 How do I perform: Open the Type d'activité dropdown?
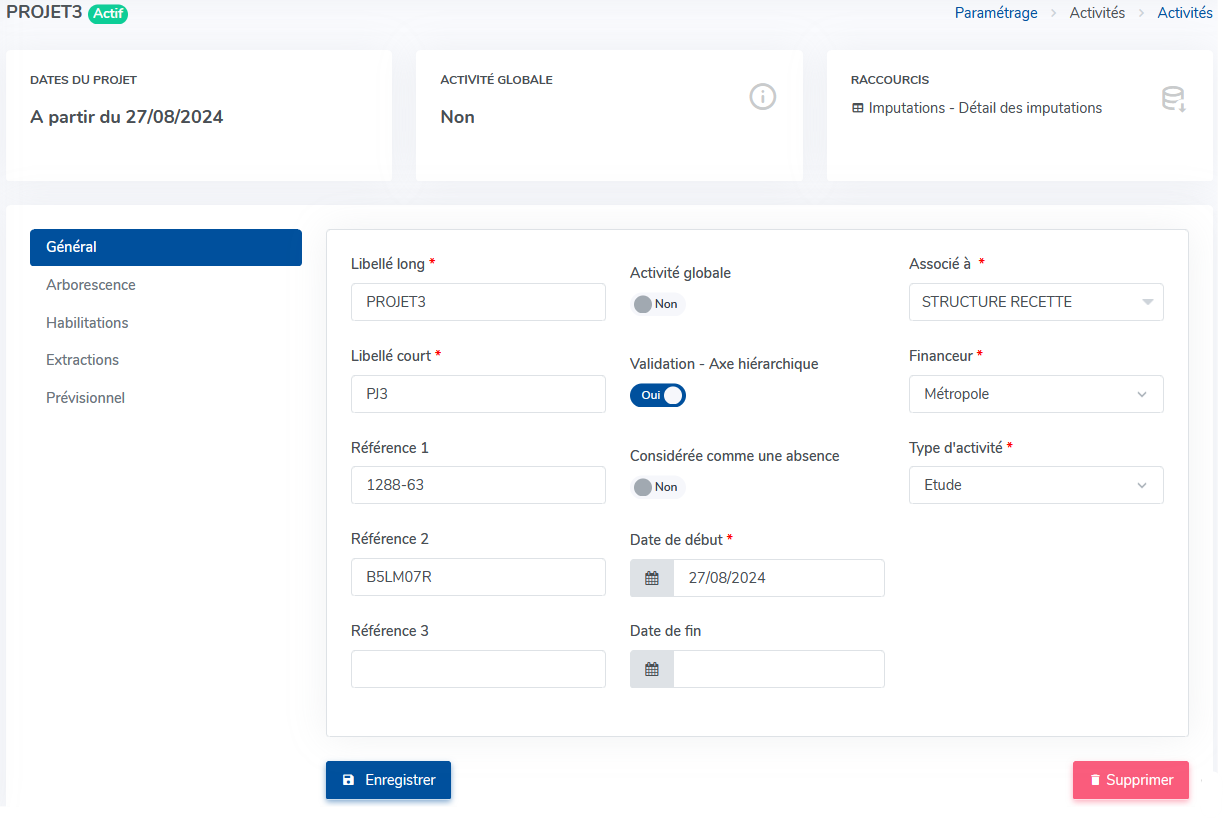1035,485
